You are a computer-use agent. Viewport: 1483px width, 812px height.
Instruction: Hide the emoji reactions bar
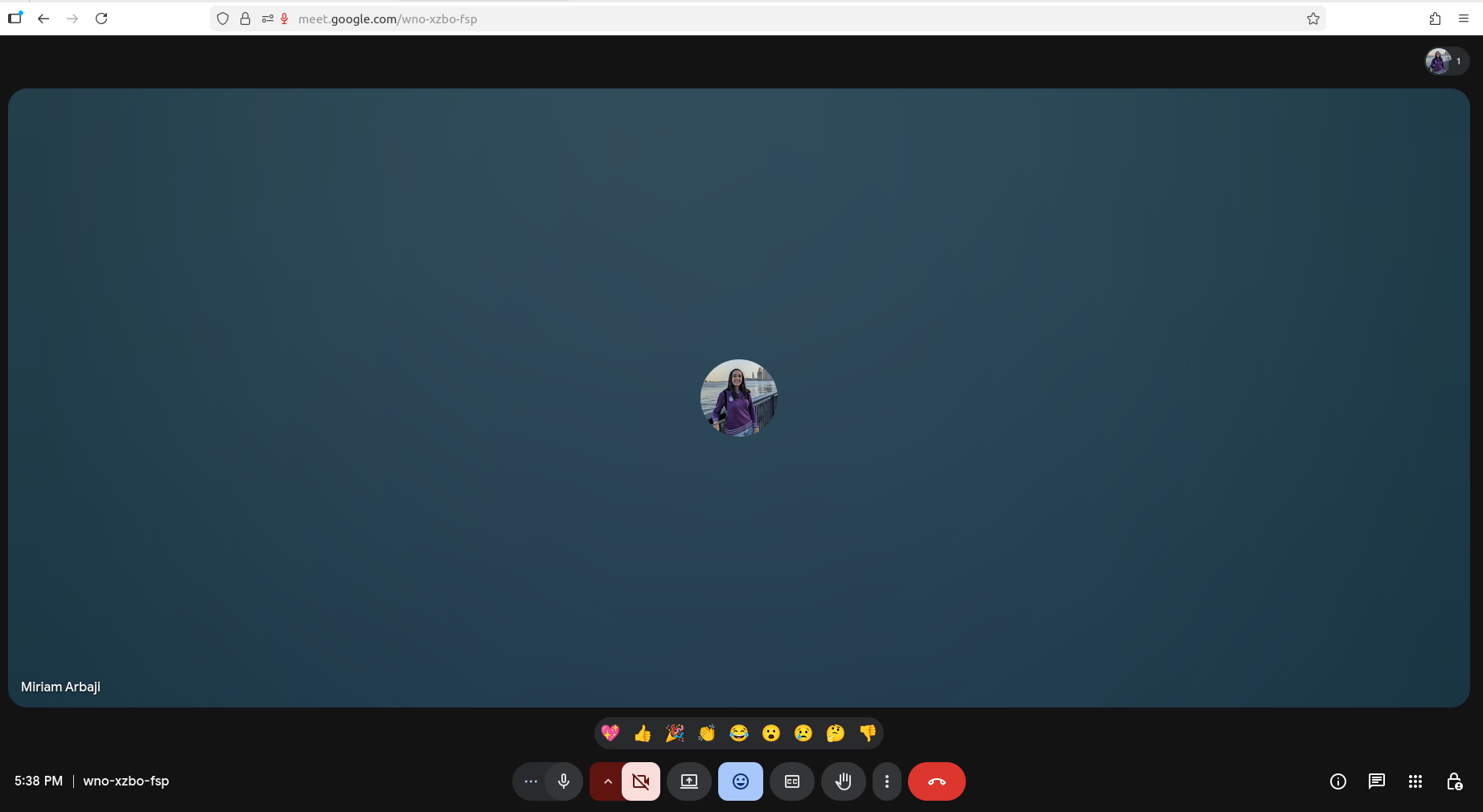click(x=741, y=781)
